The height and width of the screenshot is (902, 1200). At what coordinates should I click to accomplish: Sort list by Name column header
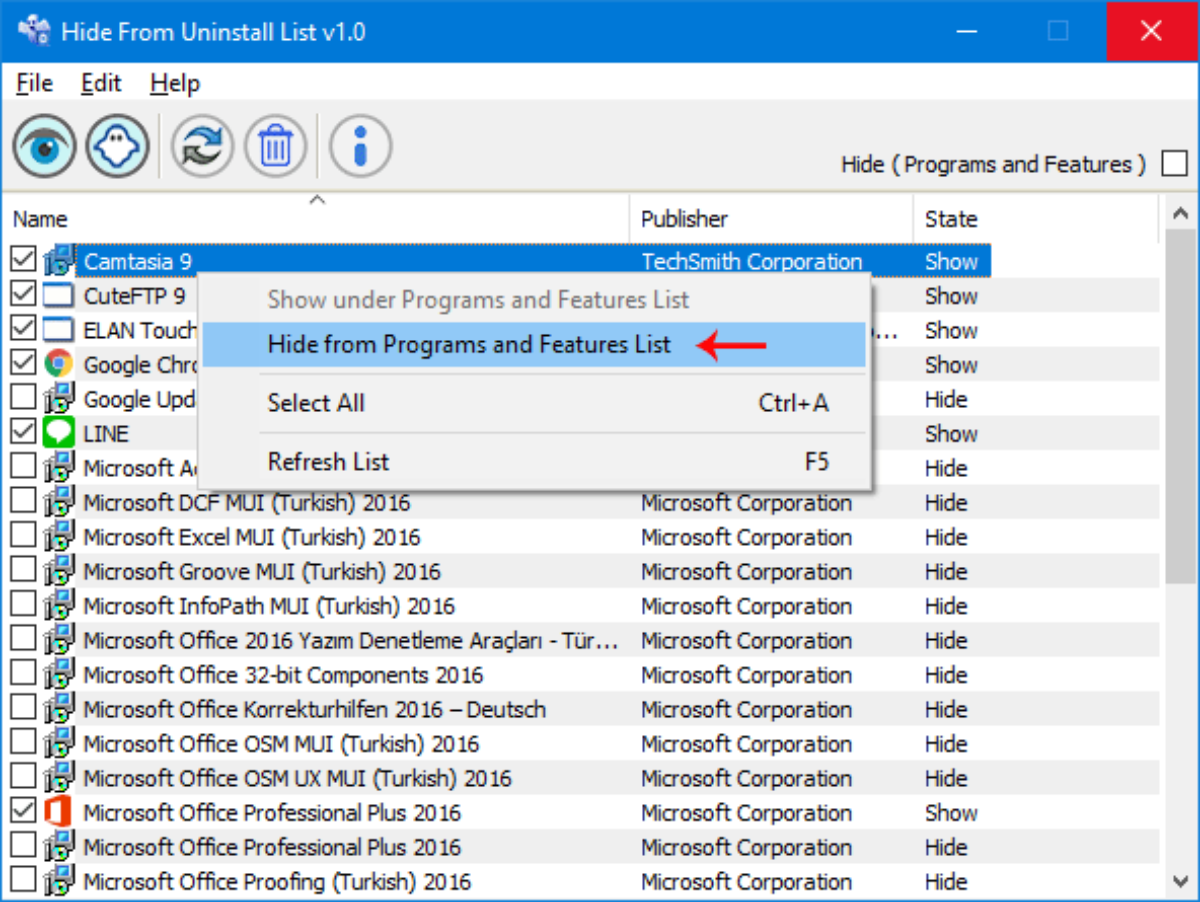(x=40, y=219)
